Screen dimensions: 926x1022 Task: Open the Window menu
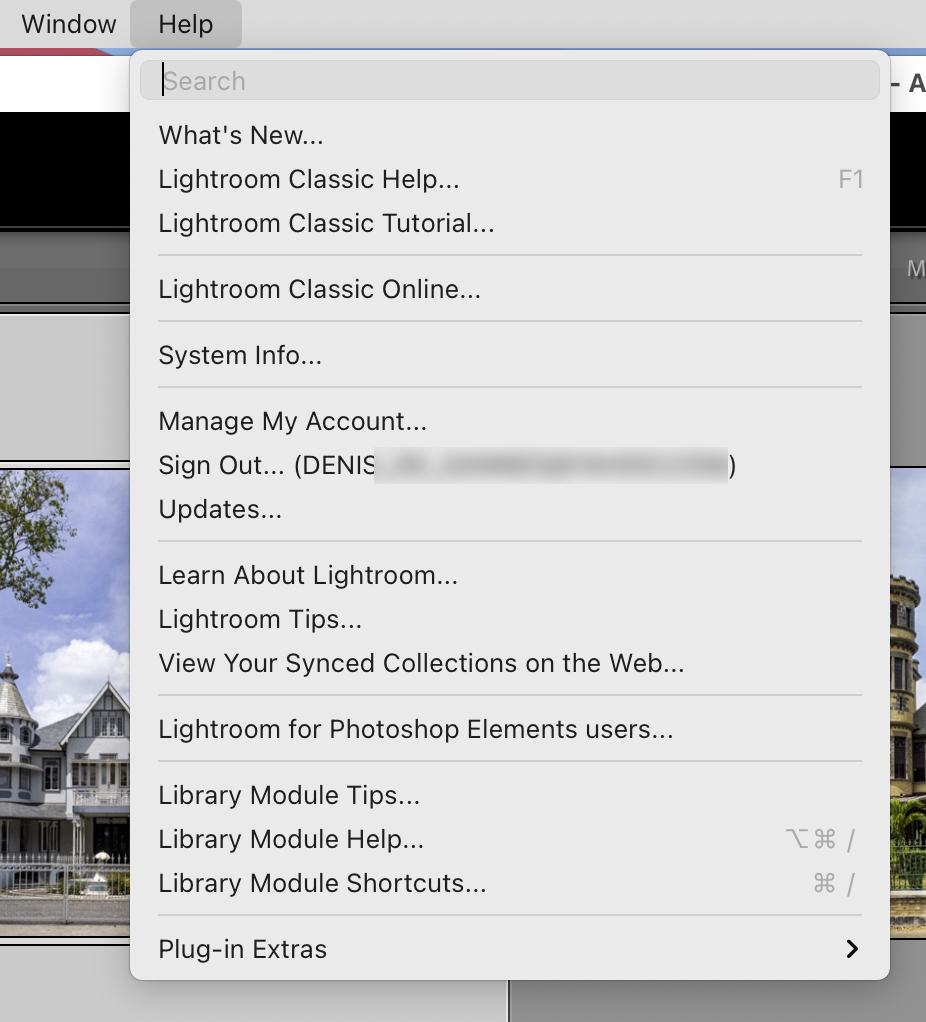tap(66, 23)
